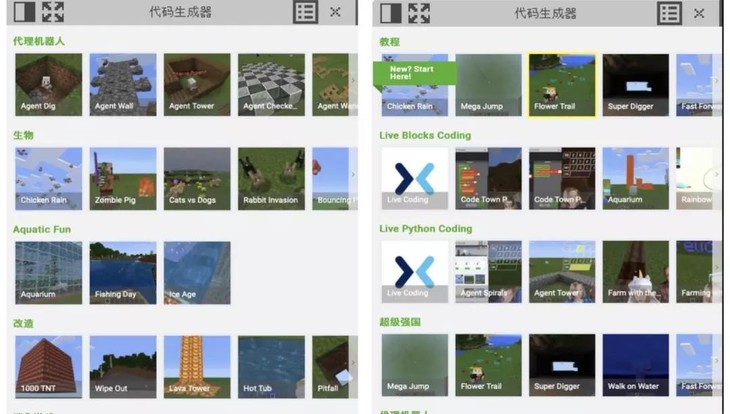The height and width of the screenshot is (414, 730).
Task: Show more items in 教程 row
Action: 716,81
